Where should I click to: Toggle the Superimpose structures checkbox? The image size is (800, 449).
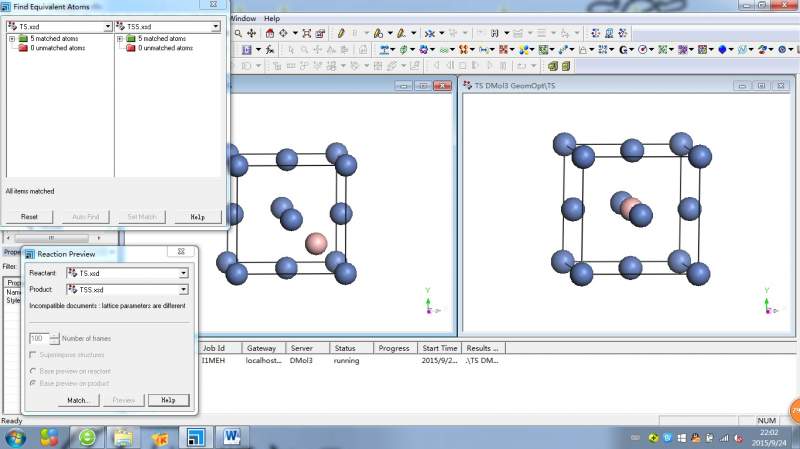click(33, 355)
